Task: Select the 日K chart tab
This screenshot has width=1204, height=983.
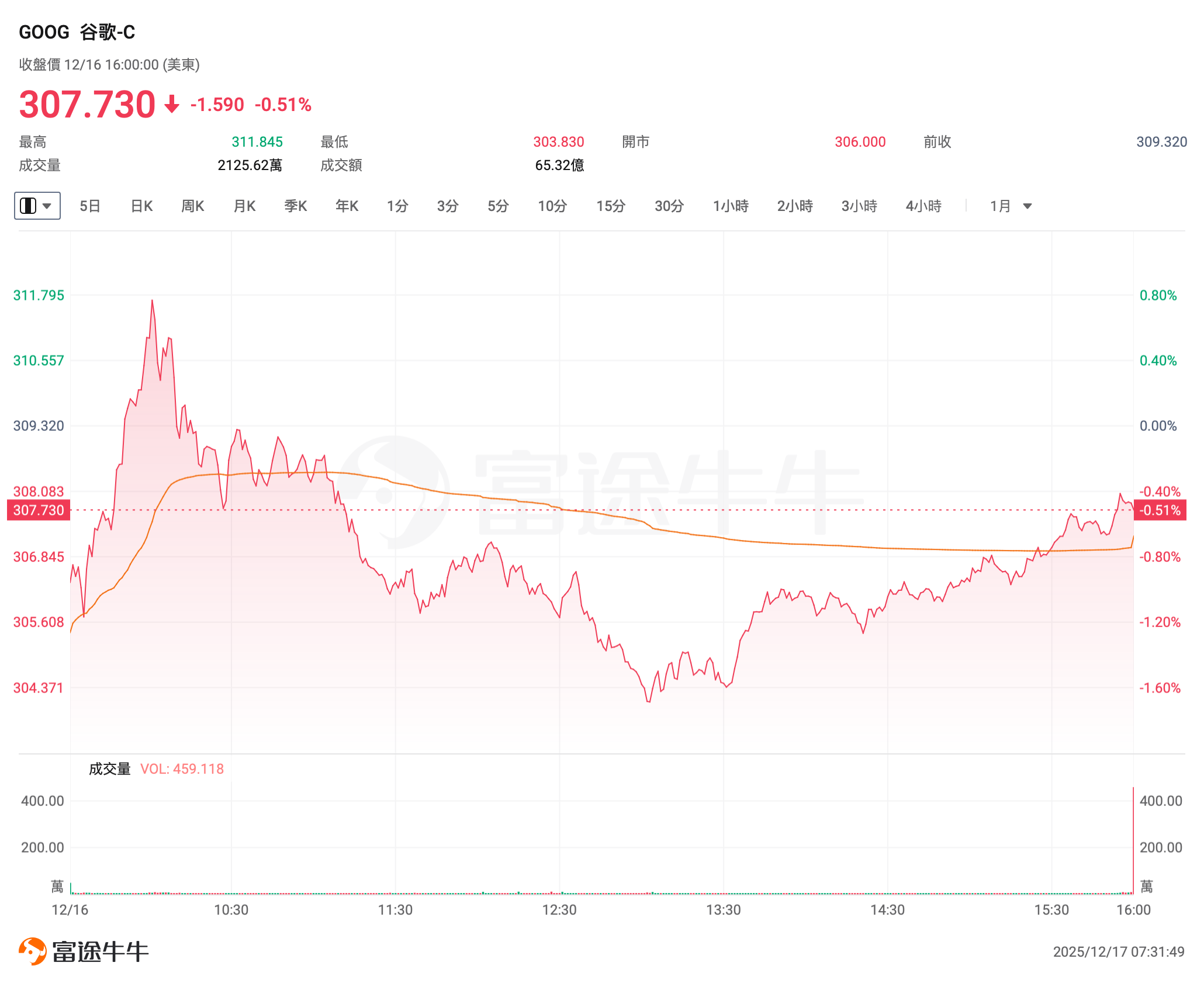Action: point(141,206)
